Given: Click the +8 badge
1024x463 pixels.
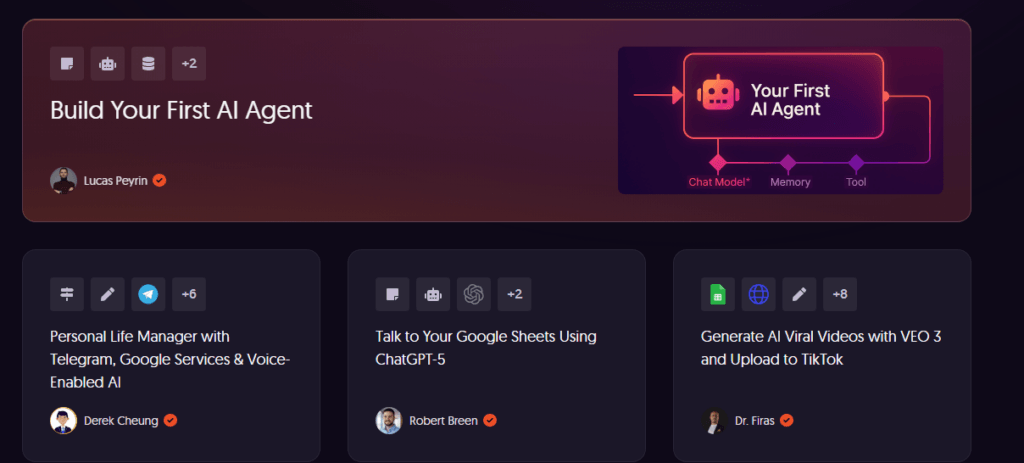Looking at the screenshot, I should coord(840,295).
